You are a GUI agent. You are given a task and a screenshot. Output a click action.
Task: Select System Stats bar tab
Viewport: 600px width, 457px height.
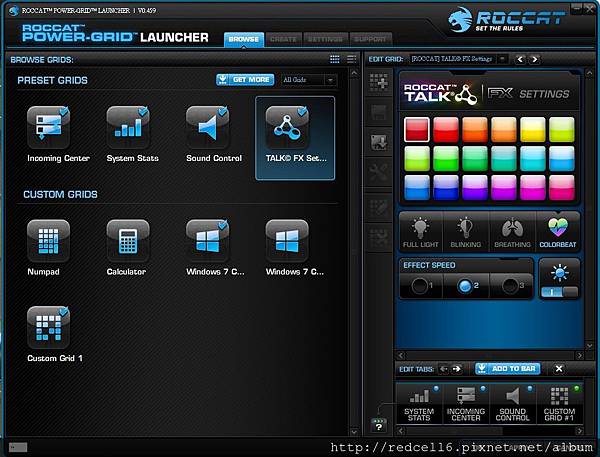419,404
